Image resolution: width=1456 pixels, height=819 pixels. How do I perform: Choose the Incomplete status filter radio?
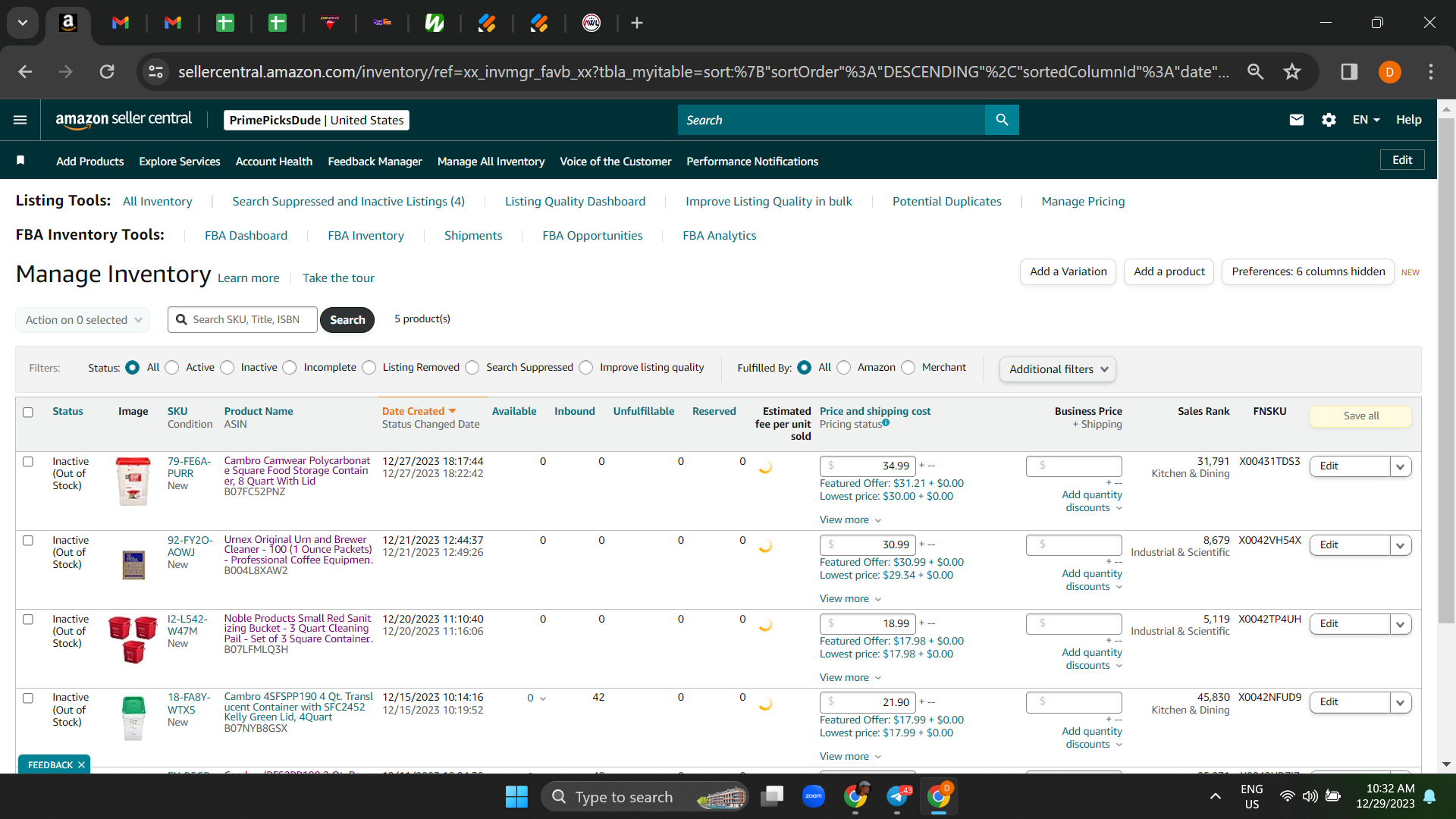tap(290, 368)
